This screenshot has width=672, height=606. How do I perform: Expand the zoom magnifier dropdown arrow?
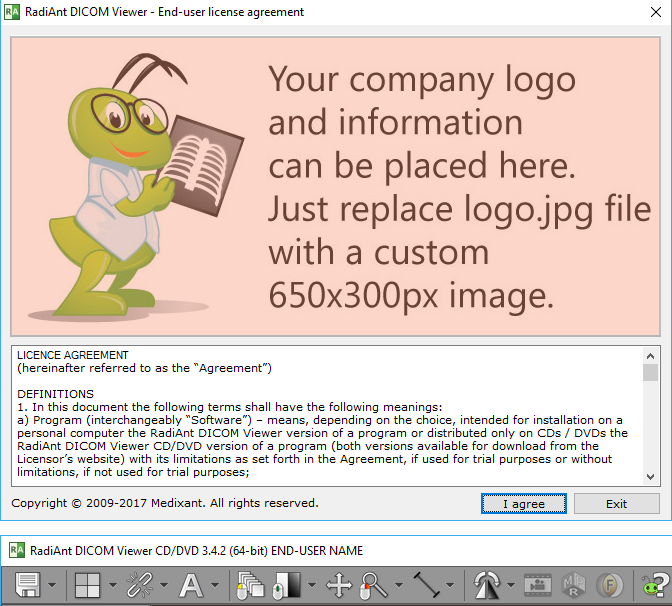coord(399,585)
